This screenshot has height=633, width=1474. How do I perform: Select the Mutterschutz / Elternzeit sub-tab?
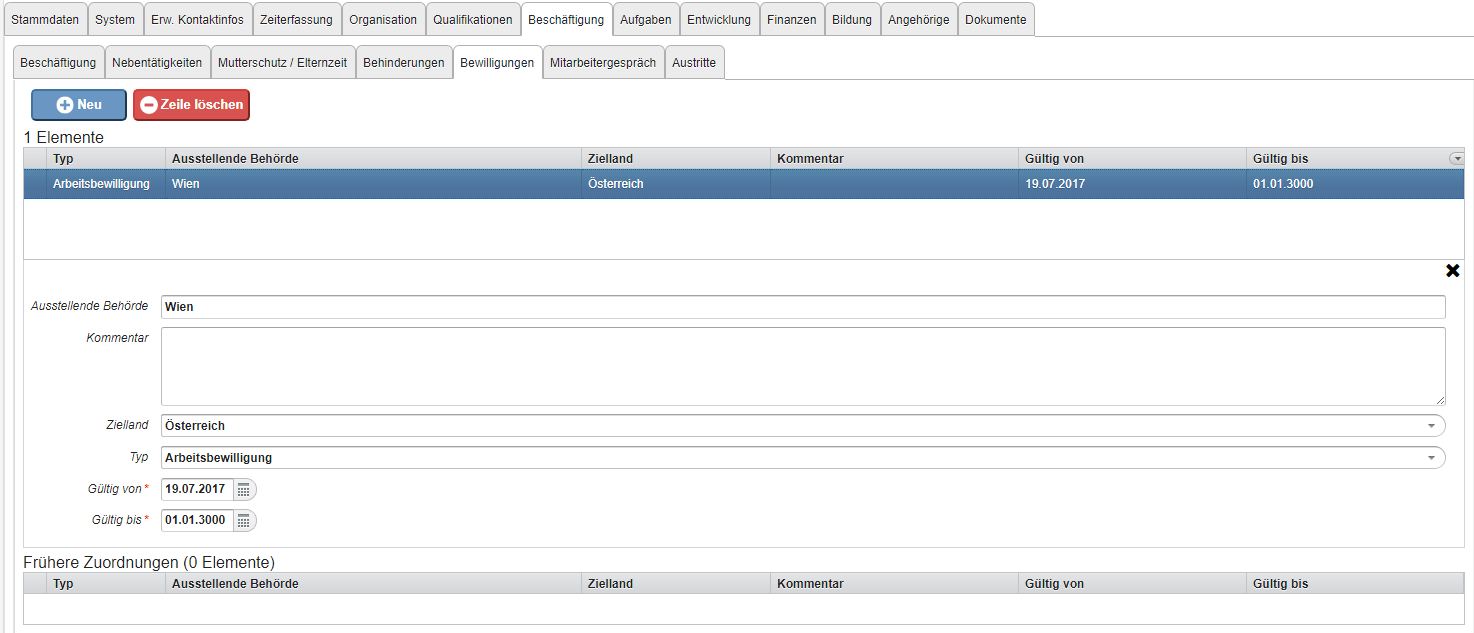tap(282, 63)
